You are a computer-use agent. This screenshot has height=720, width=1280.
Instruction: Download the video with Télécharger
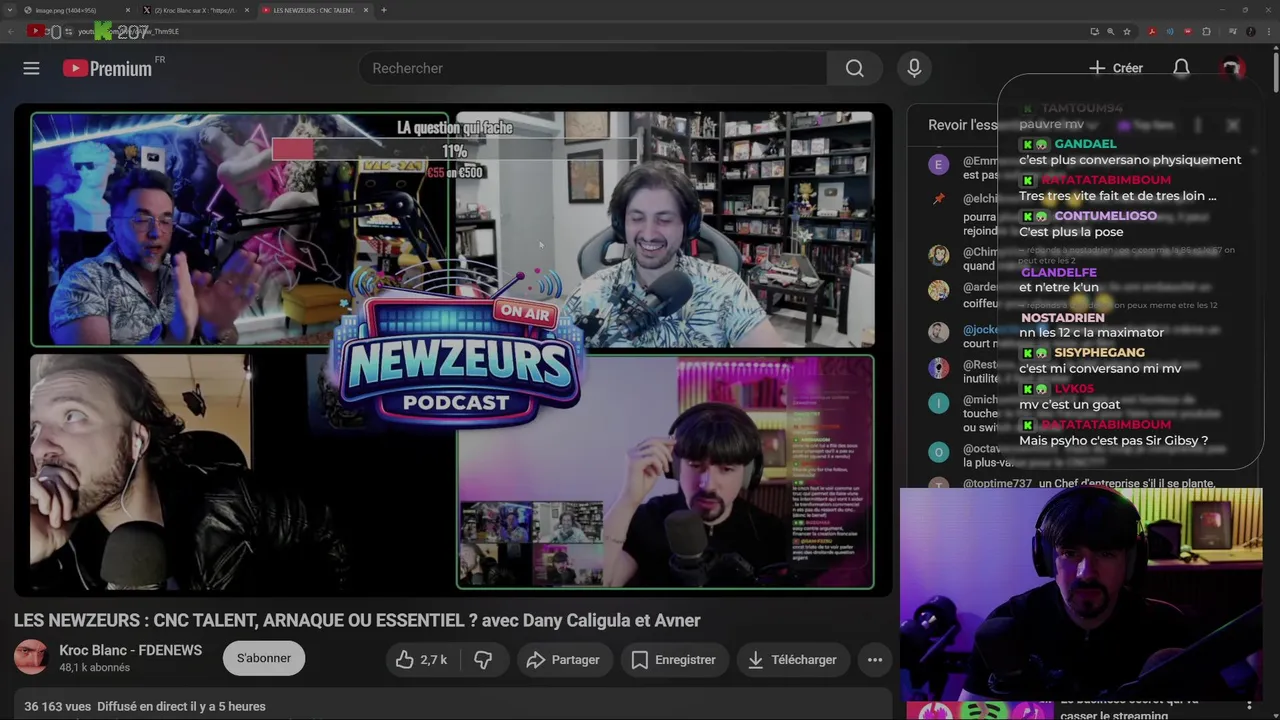[793, 660]
